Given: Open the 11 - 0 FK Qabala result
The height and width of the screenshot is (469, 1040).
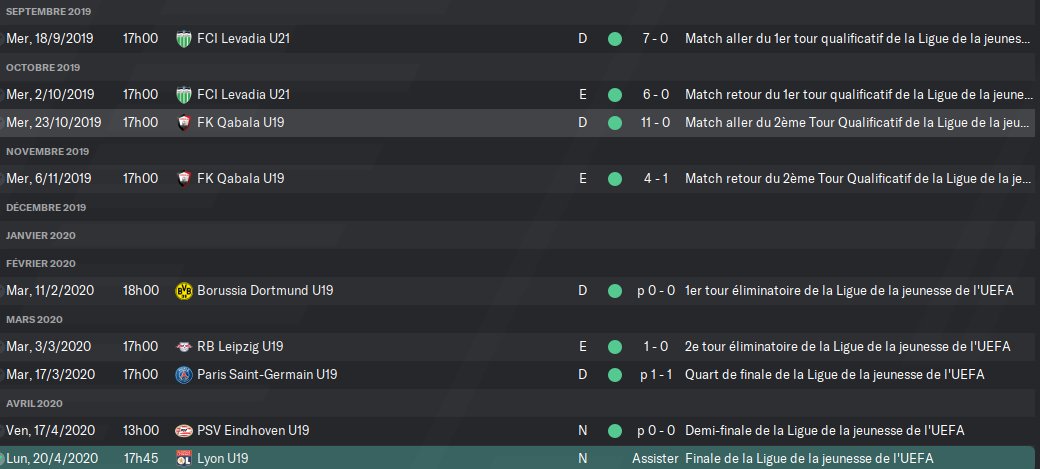Looking at the screenshot, I should point(655,123).
